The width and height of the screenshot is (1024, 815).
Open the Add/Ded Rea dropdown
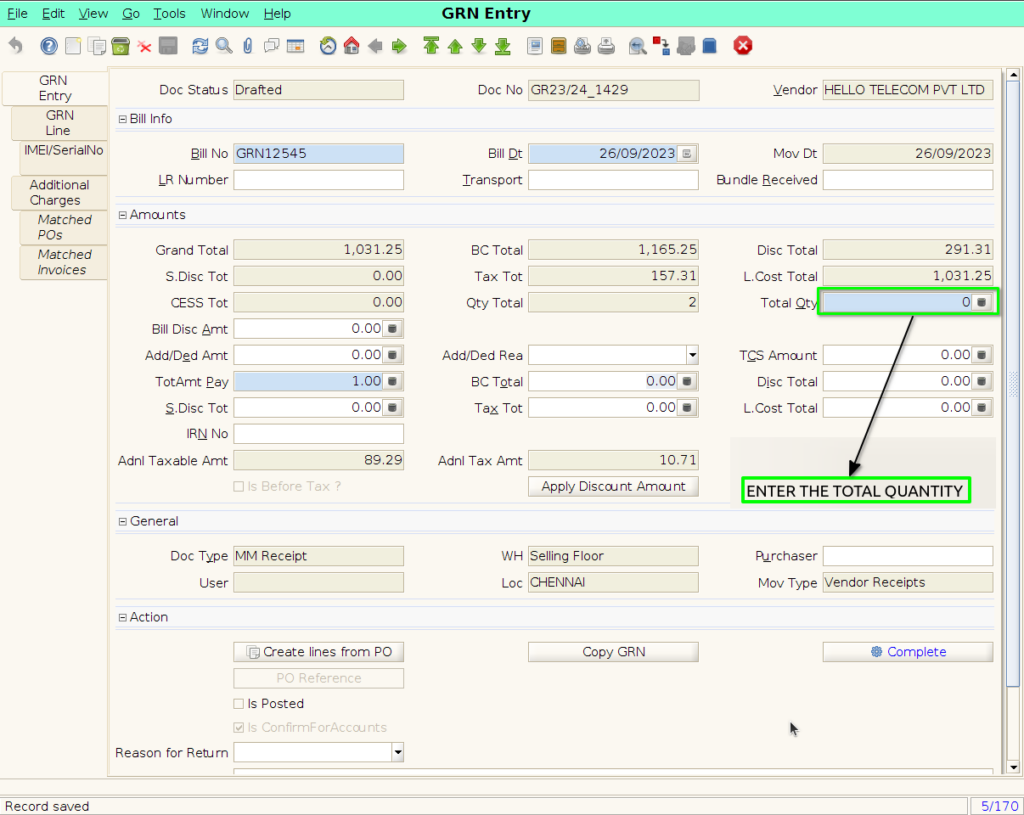click(x=692, y=355)
